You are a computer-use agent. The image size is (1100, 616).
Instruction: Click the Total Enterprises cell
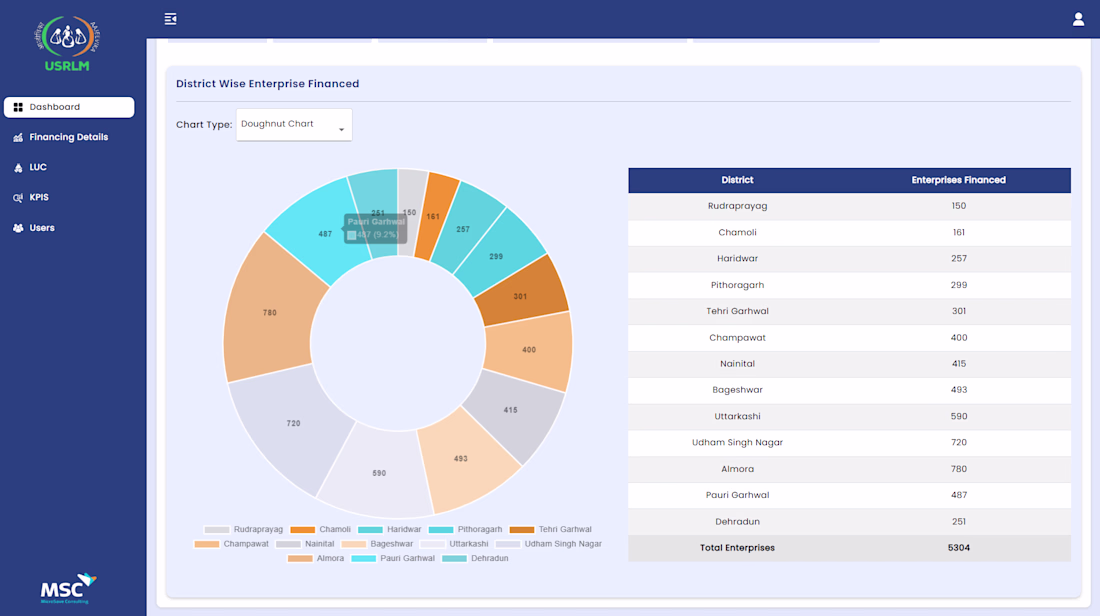click(737, 548)
